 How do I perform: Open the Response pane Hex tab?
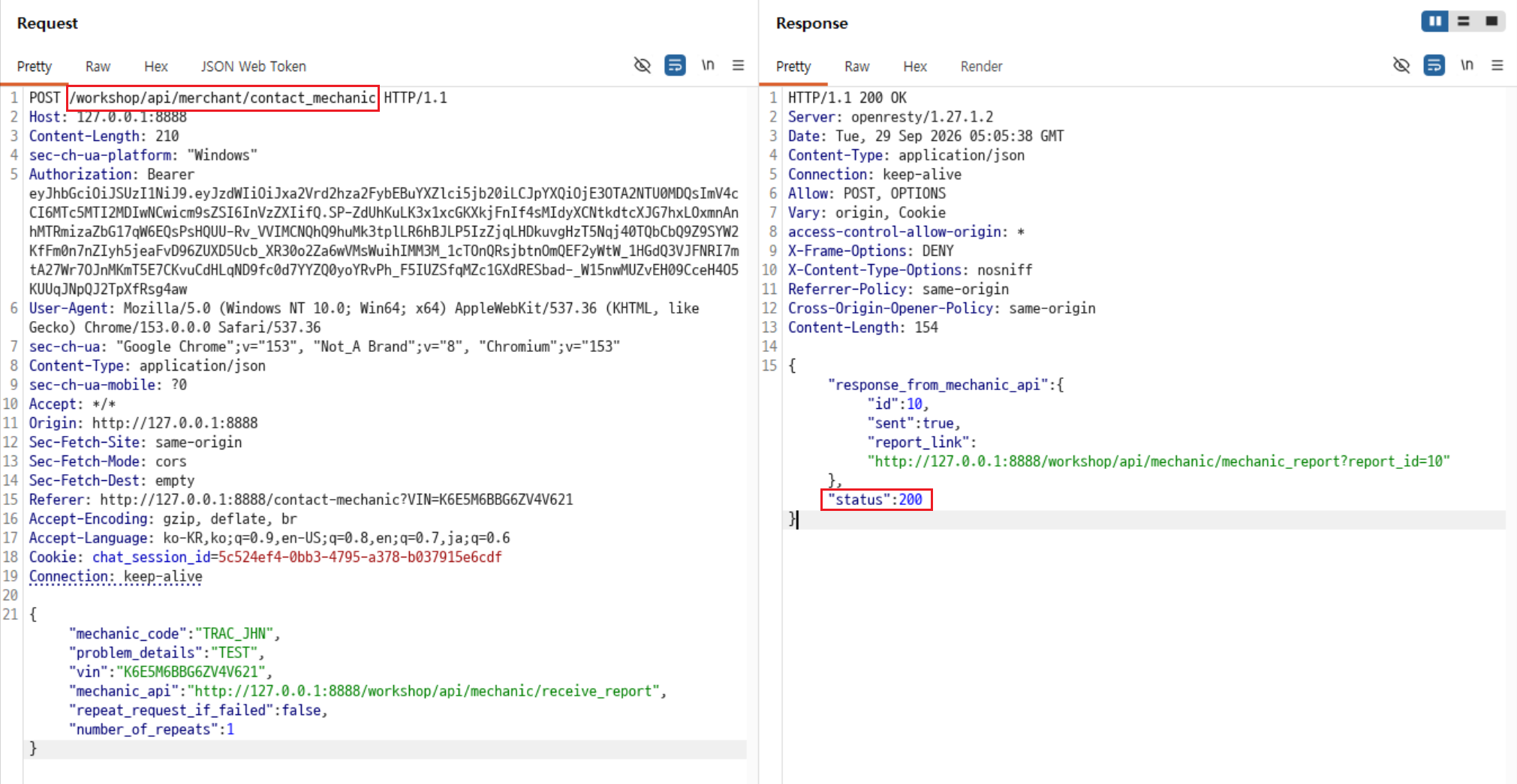(x=915, y=67)
